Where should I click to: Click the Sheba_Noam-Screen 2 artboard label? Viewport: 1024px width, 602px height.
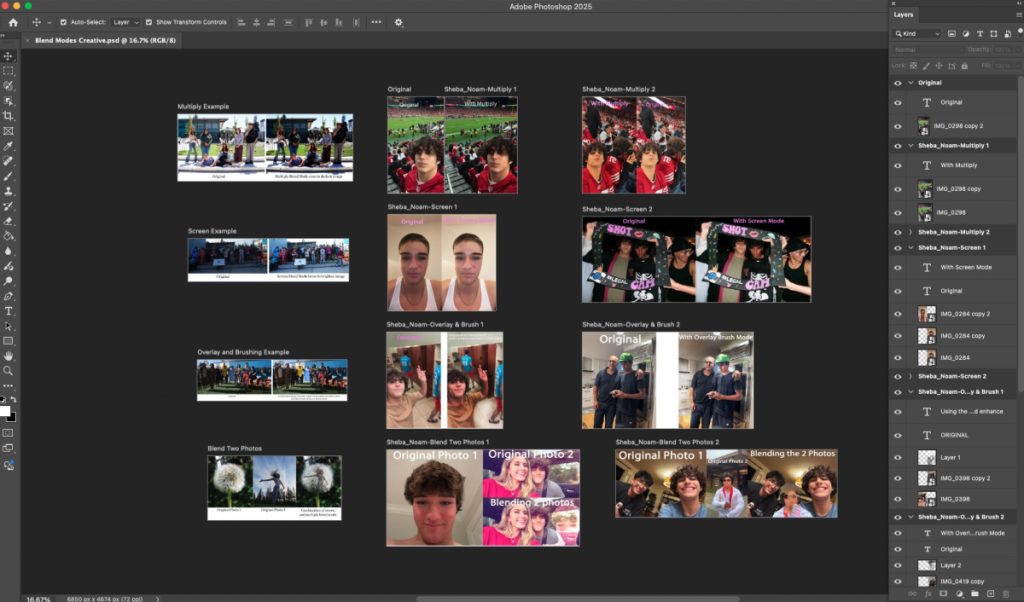point(617,210)
